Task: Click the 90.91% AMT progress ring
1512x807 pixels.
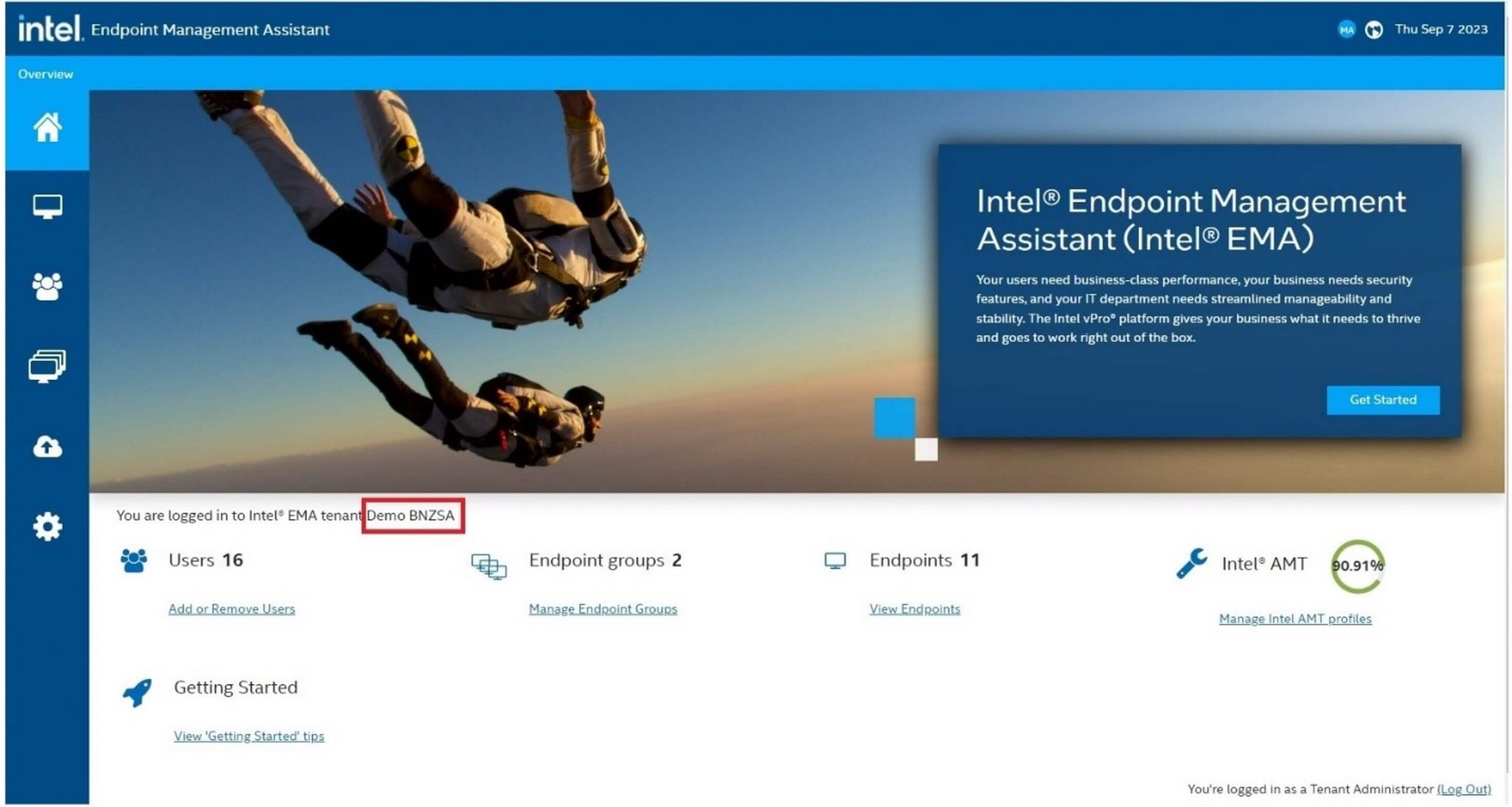Action: (1357, 566)
